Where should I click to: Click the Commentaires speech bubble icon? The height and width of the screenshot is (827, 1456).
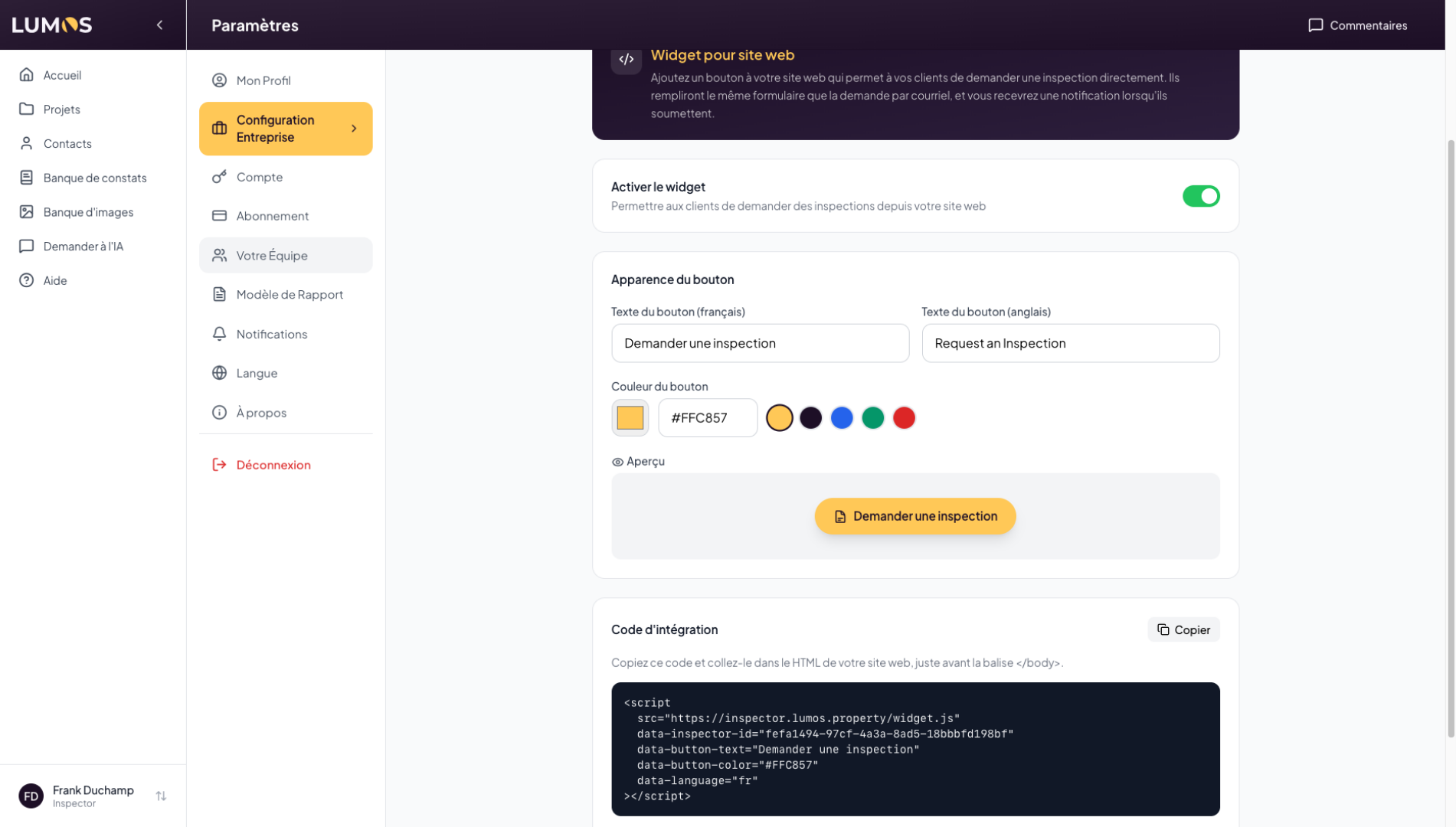click(x=1315, y=25)
